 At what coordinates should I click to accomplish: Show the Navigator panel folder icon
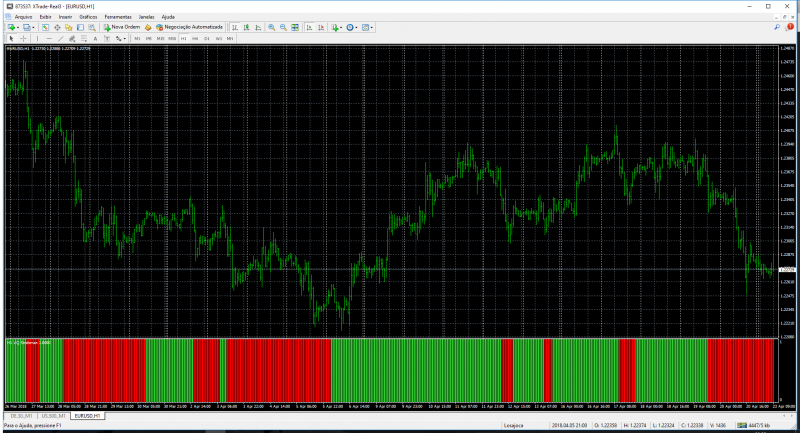68,28
